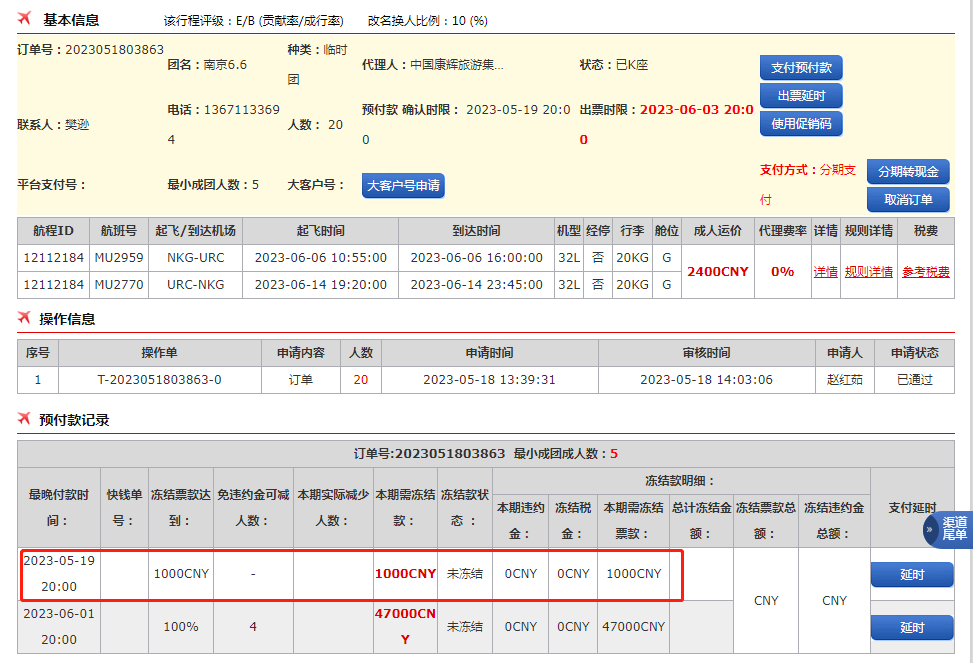Click the red 2400CNY adult fare
The image size is (973, 663).
point(717,271)
